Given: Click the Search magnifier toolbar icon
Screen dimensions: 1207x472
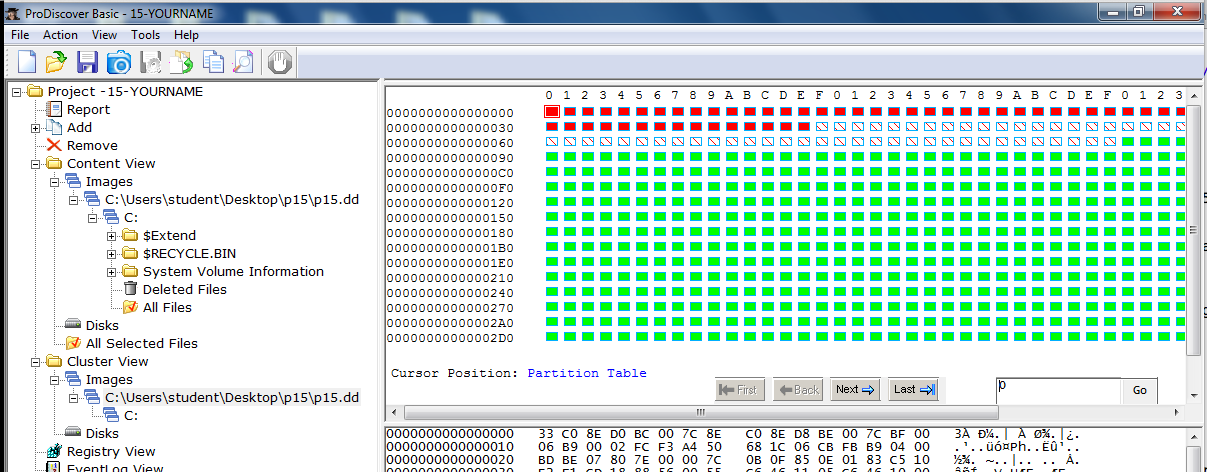Looking at the screenshot, I should pyautogui.click(x=243, y=62).
